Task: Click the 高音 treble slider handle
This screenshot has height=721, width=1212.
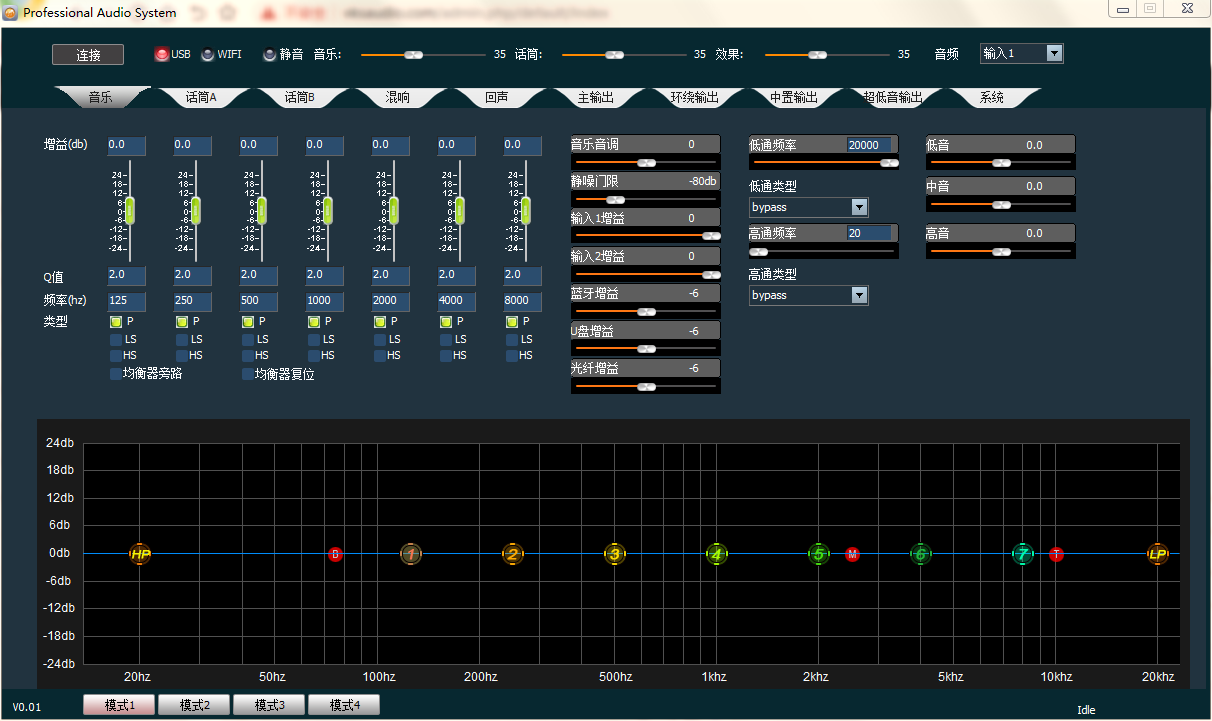Action: click(x=1001, y=252)
